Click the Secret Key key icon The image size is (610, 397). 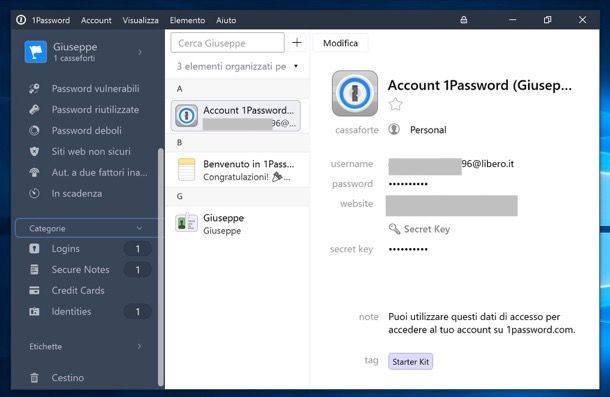click(x=394, y=229)
